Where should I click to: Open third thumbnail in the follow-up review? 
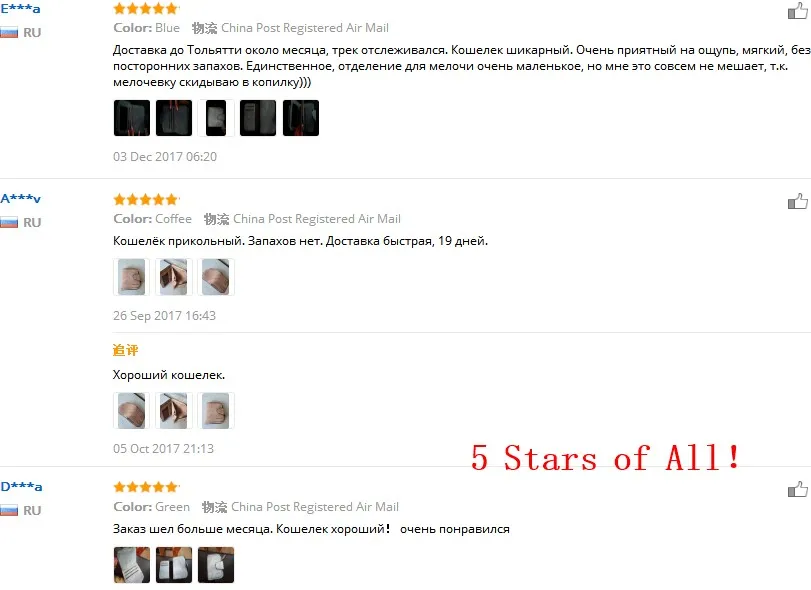point(216,411)
